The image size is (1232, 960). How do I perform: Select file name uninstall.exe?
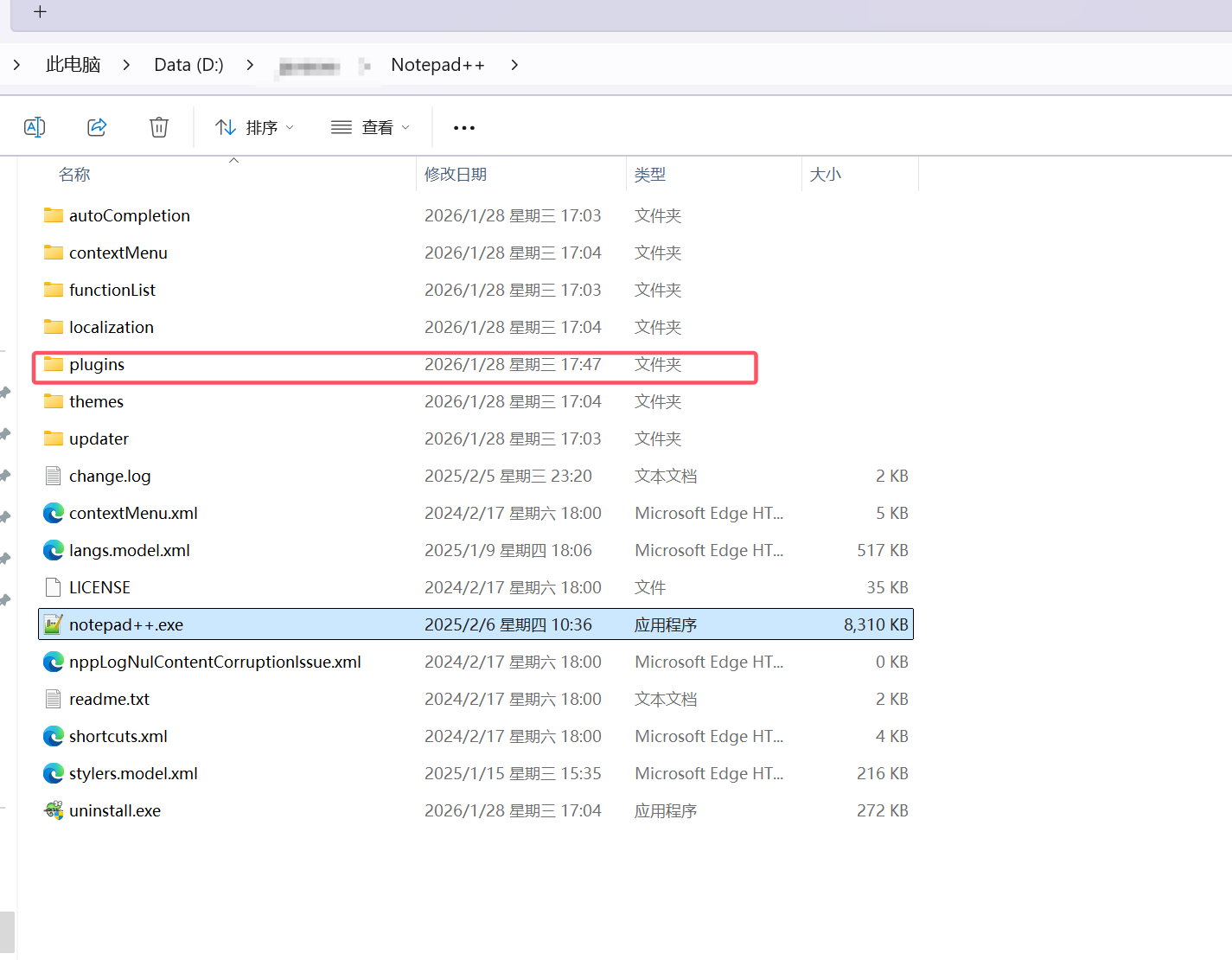(115, 810)
